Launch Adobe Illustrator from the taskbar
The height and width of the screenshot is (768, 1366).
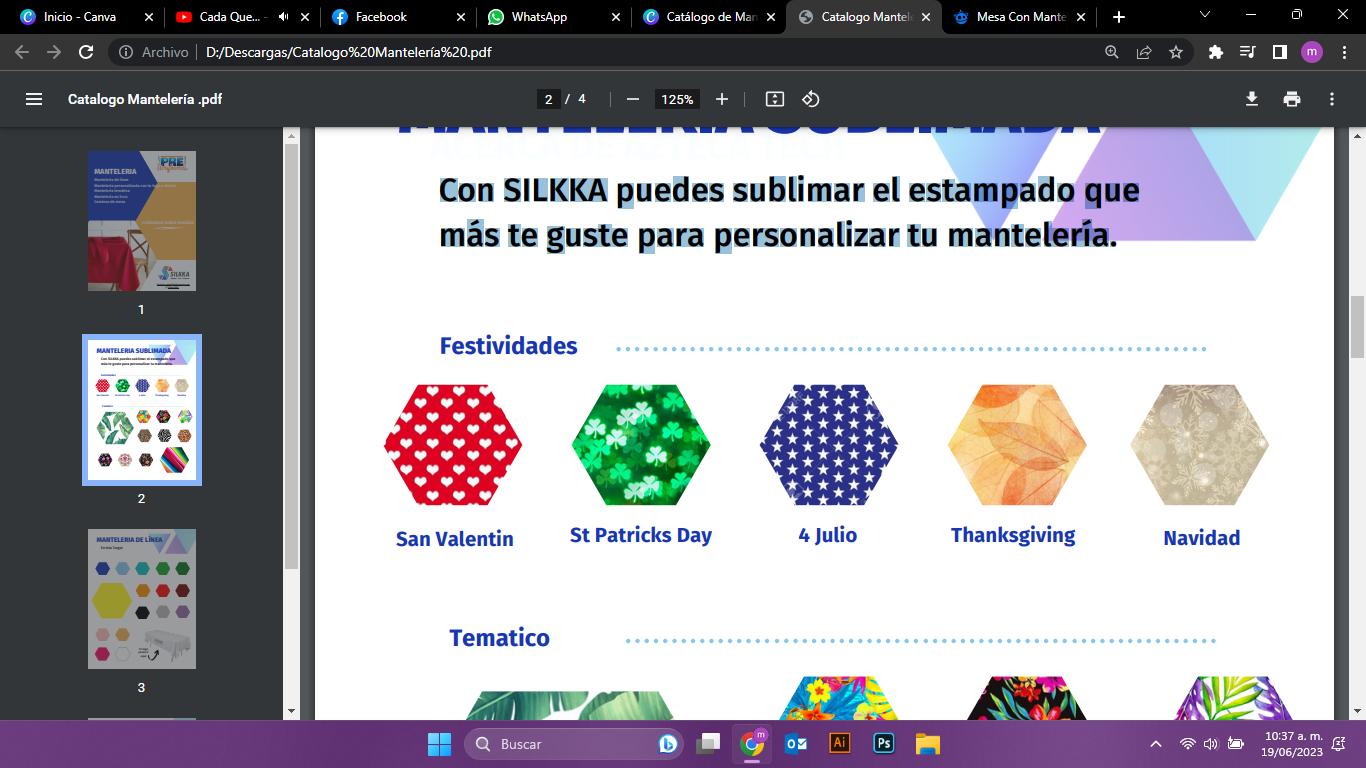[x=840, y=744]
